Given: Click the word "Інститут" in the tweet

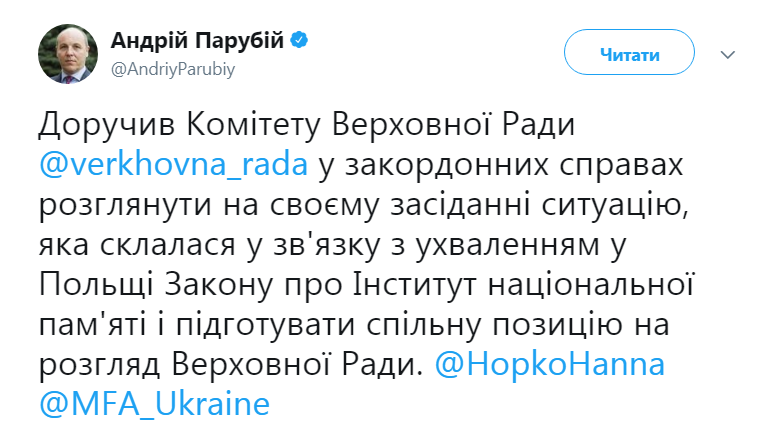Looking at the screenshot, I should tap(424, 284).
